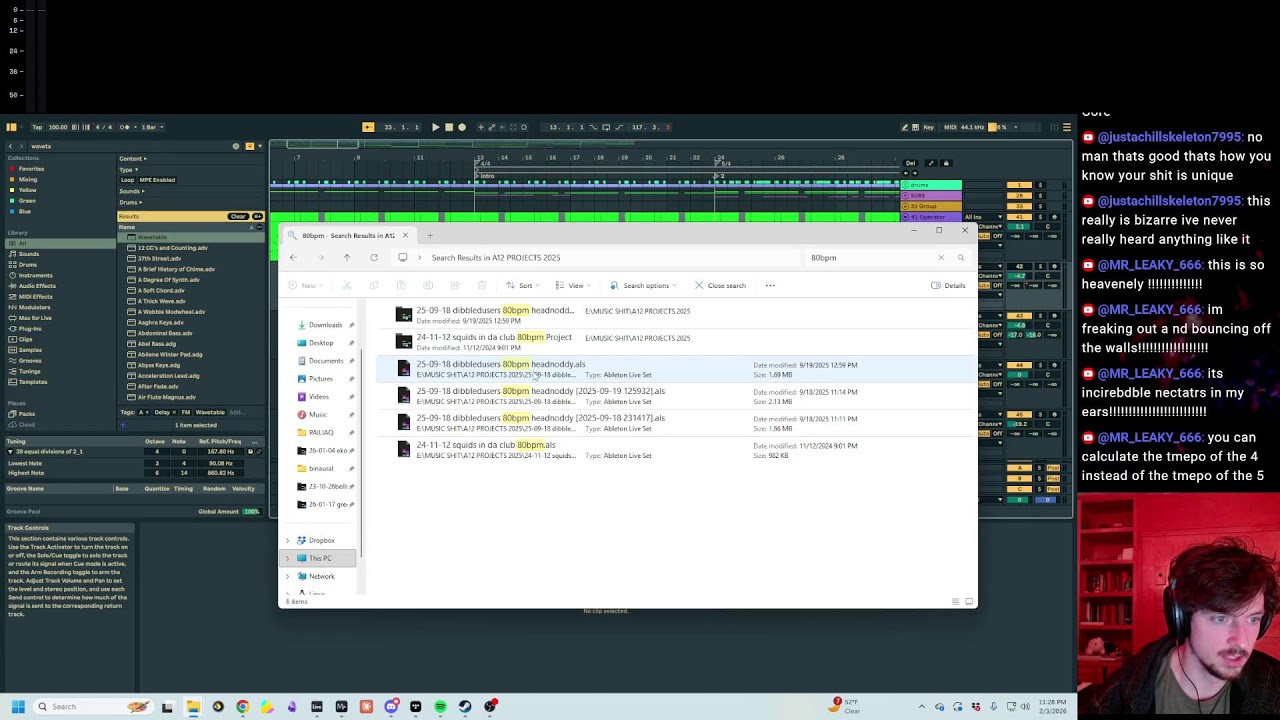Clear the 80bpm search box text

click(941, 258)
